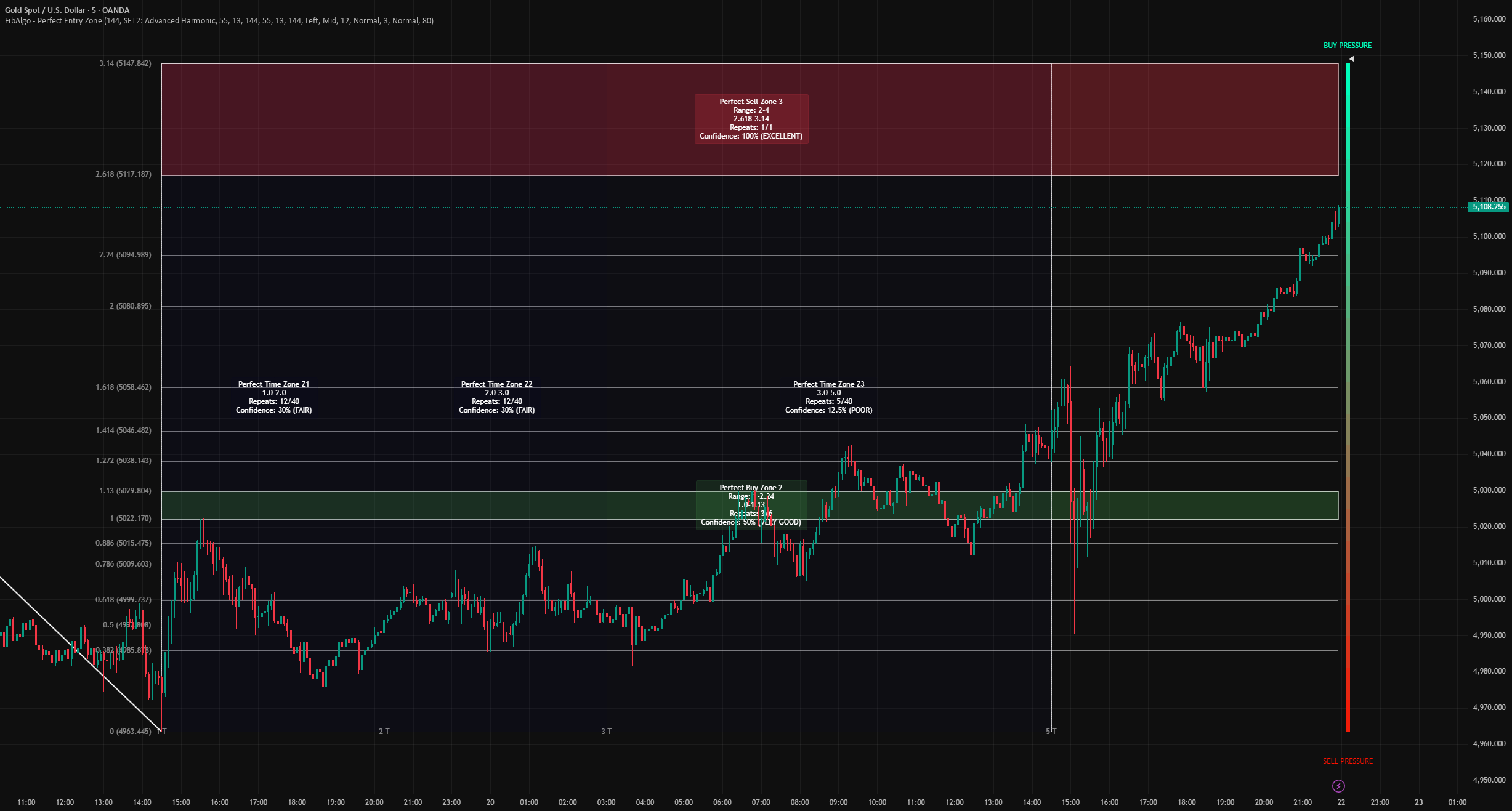Click the 1.618 (5058.462) fib level label

click(123, 387)
